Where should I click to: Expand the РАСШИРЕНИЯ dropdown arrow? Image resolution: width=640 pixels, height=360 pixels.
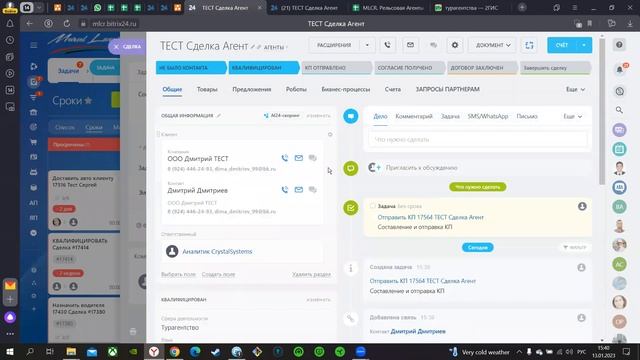click(367, 45)
